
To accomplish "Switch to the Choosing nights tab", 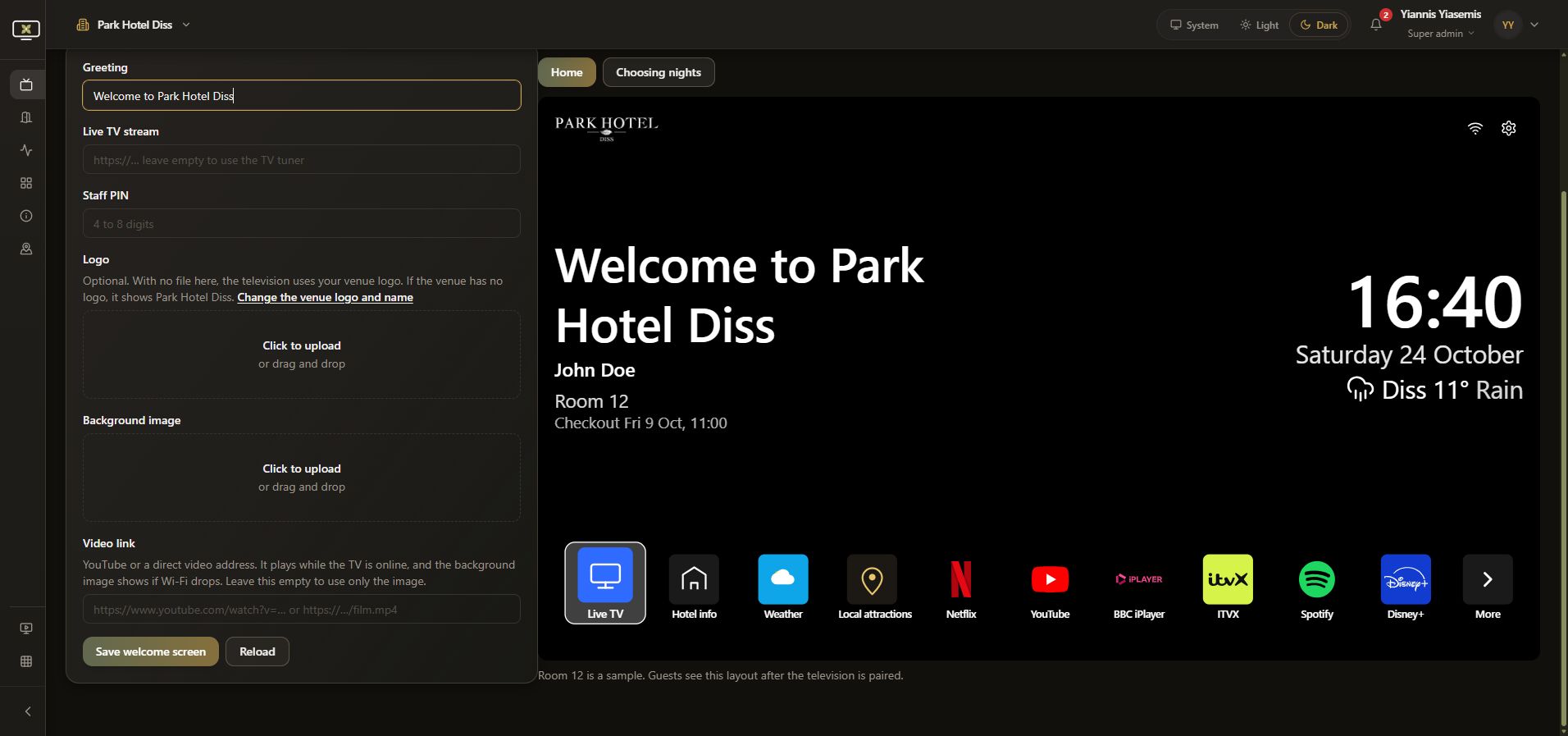I will pyautogui.click(x=659, y=72).
